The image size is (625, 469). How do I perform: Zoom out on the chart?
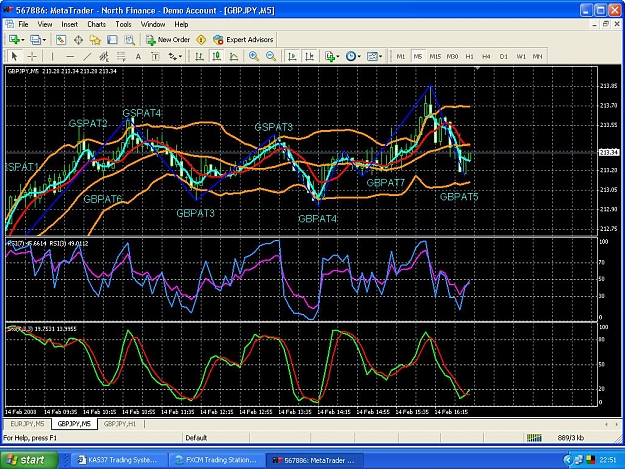point(271,56)
